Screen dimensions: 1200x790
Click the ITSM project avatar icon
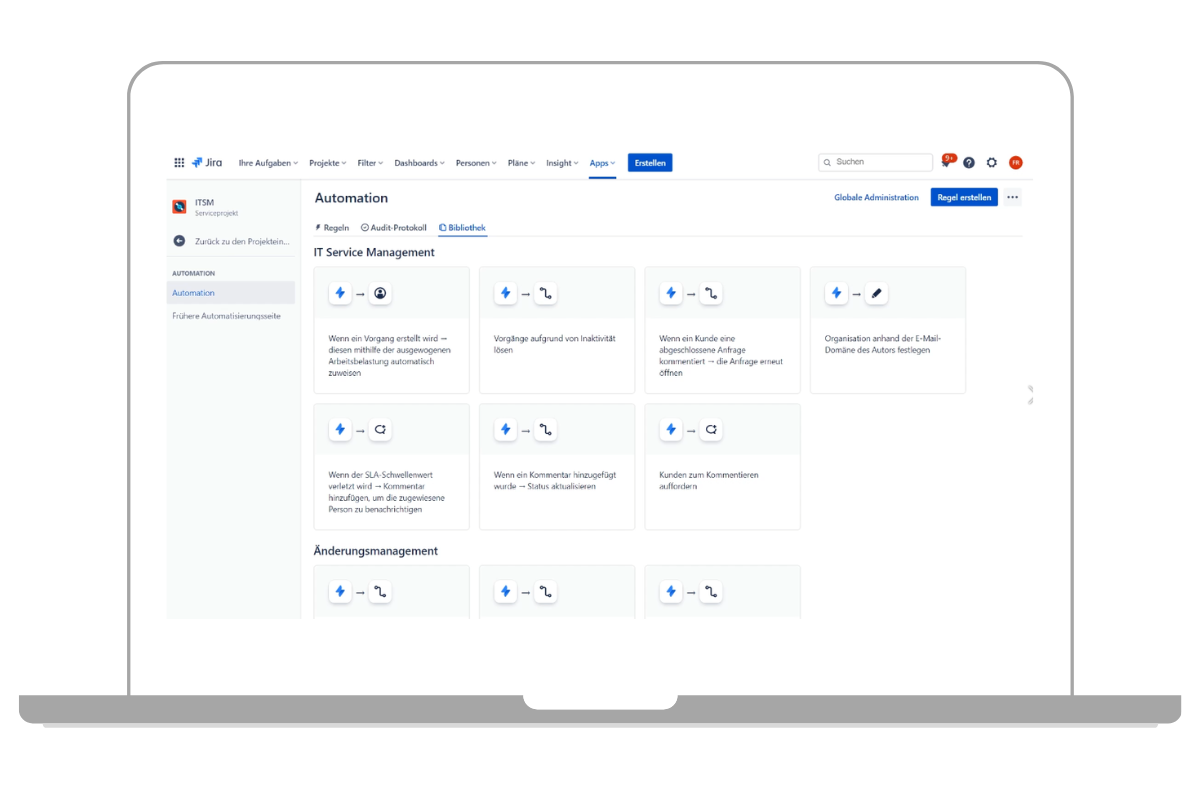tap(180, 207)
